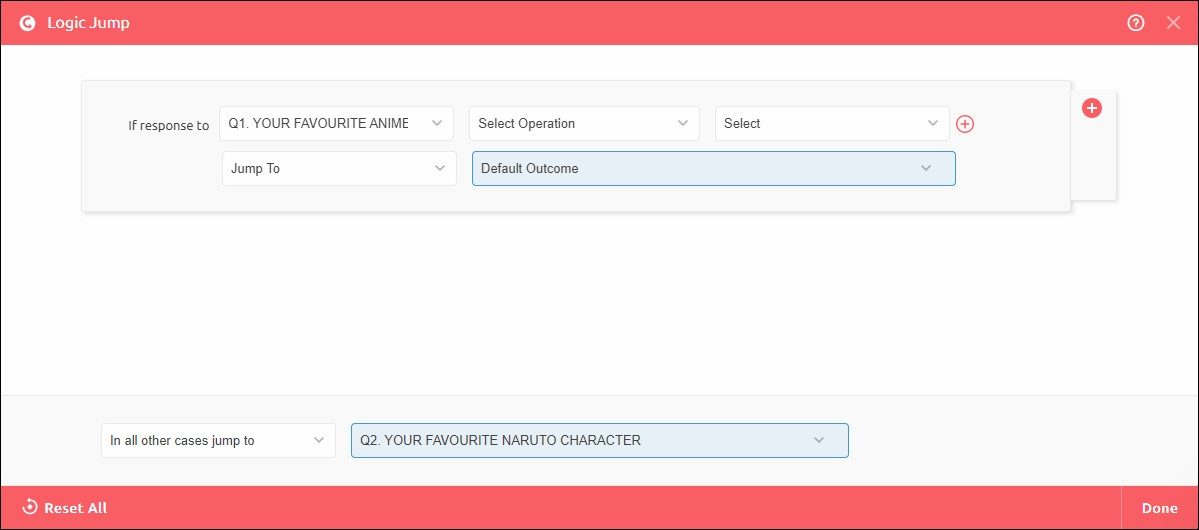The width and height of the screenshot is (1199, 530).
Task: Add another condition with outlined plus icon
Action: pos(965,124)
